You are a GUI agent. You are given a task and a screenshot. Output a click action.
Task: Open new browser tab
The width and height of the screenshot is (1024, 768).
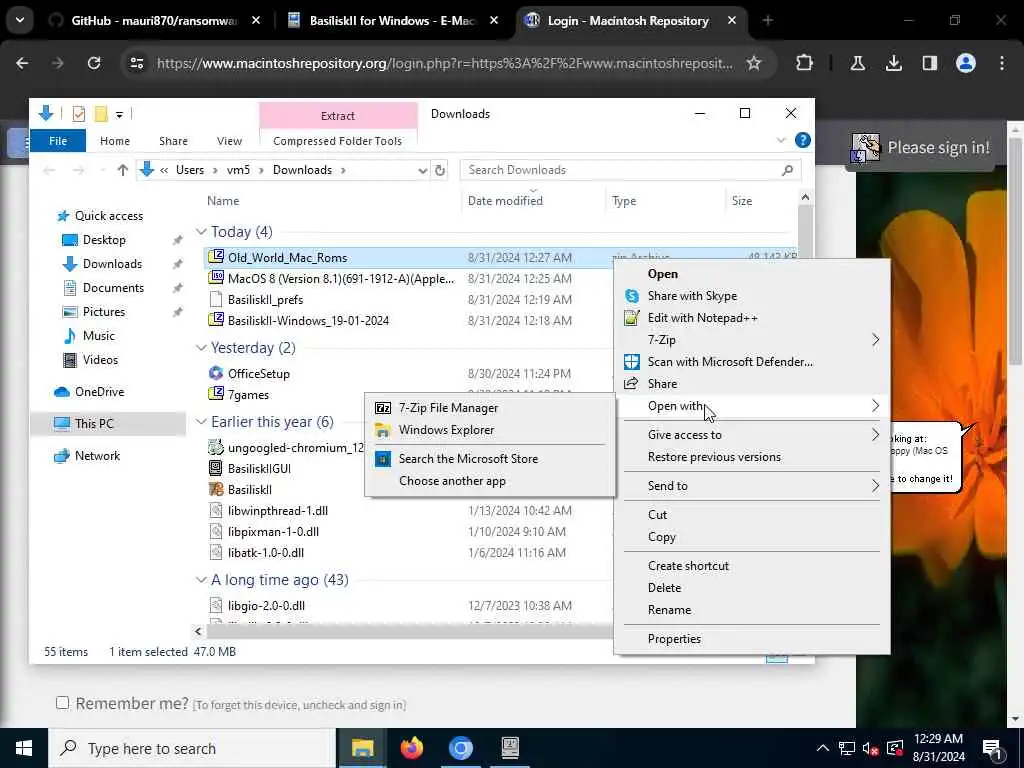point(767,21)
